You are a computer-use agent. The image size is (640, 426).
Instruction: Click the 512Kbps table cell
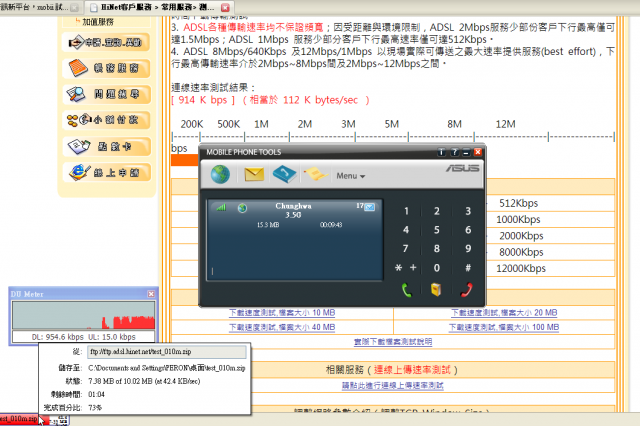[518, 203]
